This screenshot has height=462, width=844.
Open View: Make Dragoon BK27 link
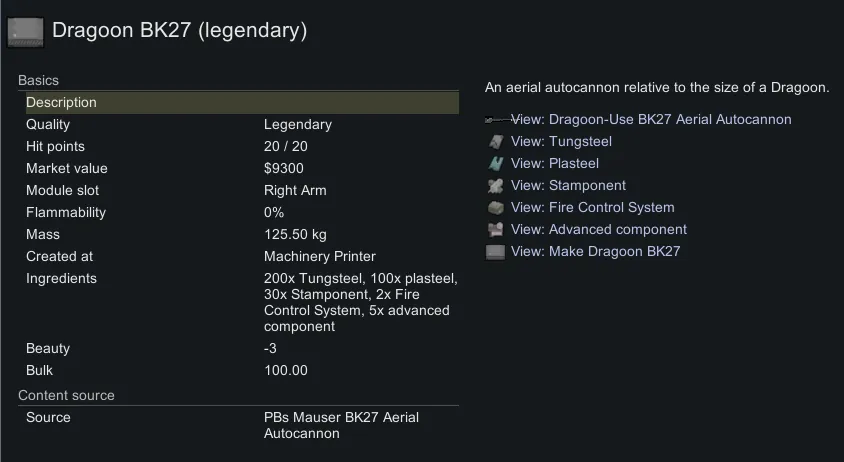pyautogui.click(x=595, y=252)
